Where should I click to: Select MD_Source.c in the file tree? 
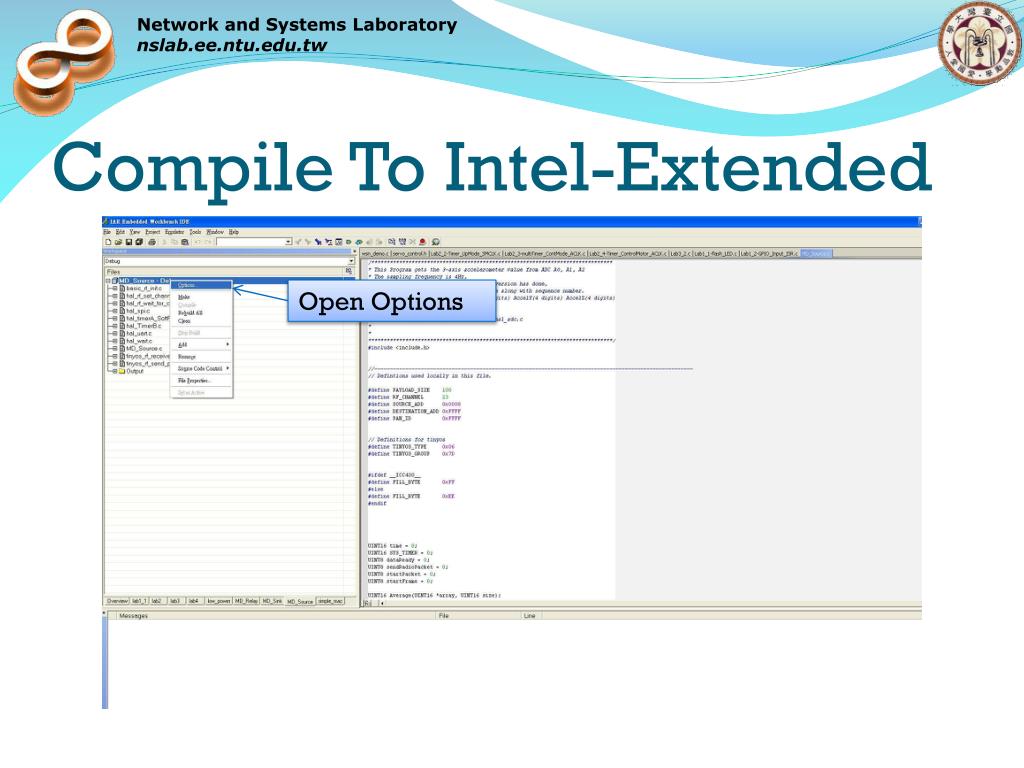[x=144, y=349]
